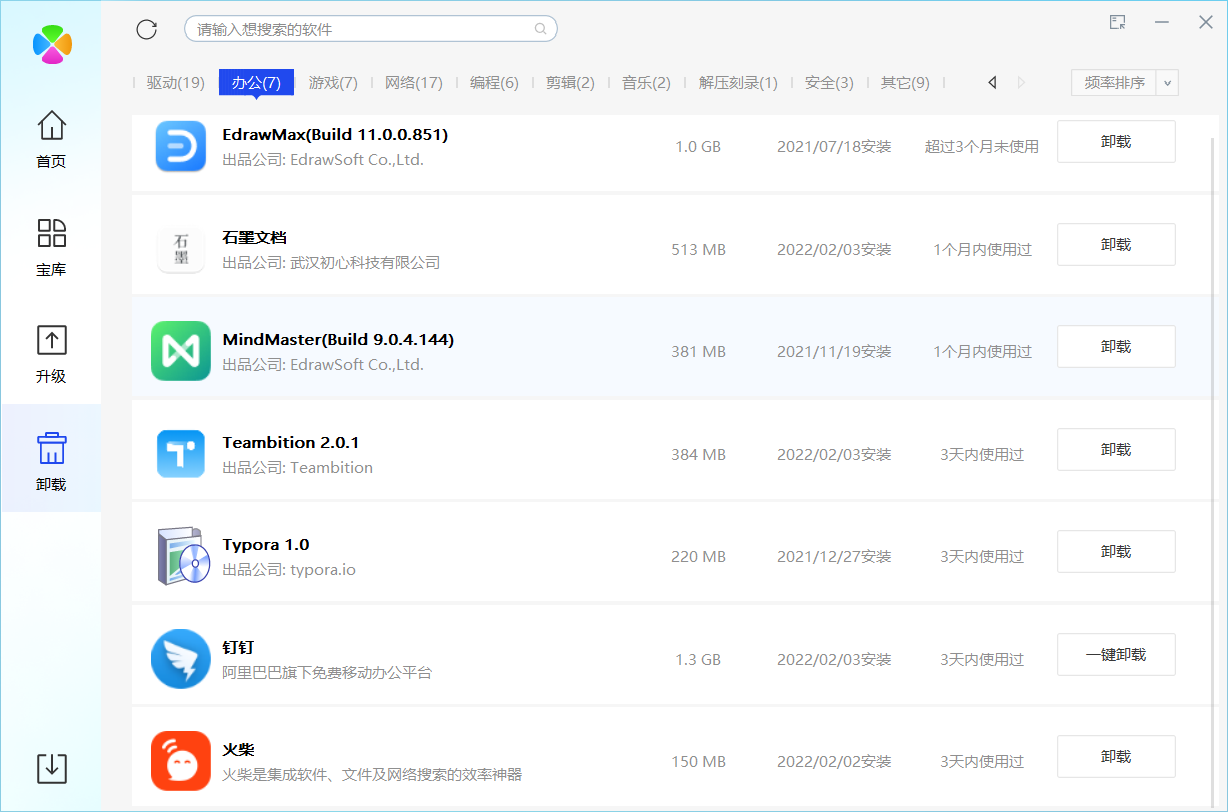Screen dimensions: 1228x812
Task: Open the 网络(17) category tab
Action: [414, 83]
